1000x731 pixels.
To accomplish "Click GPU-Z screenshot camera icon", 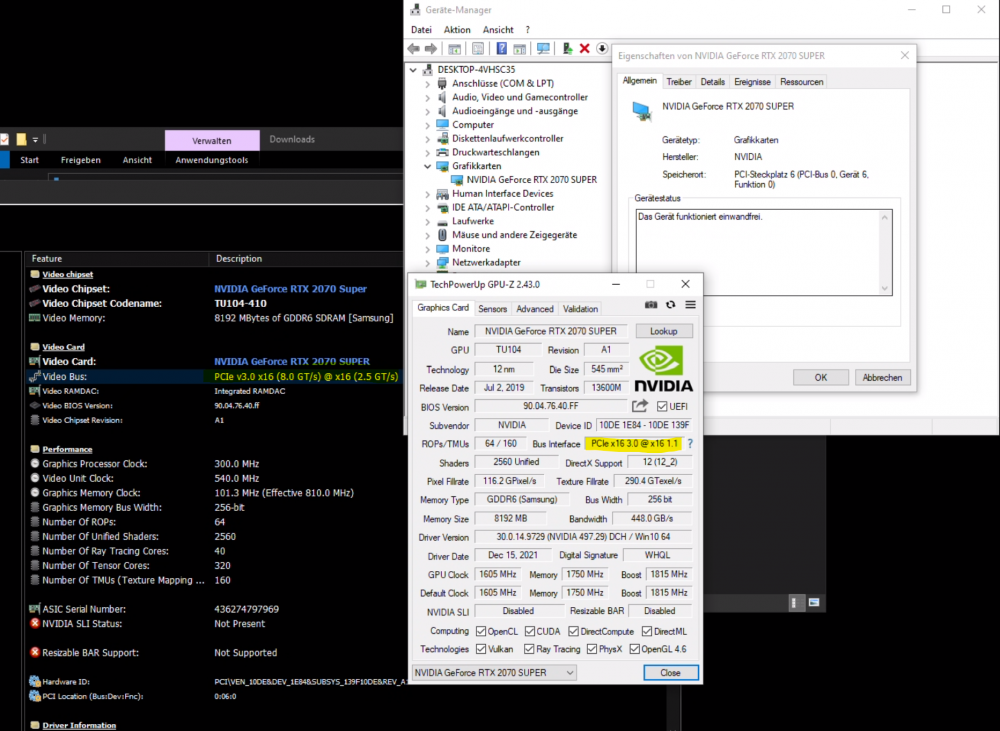I will 651,305.
